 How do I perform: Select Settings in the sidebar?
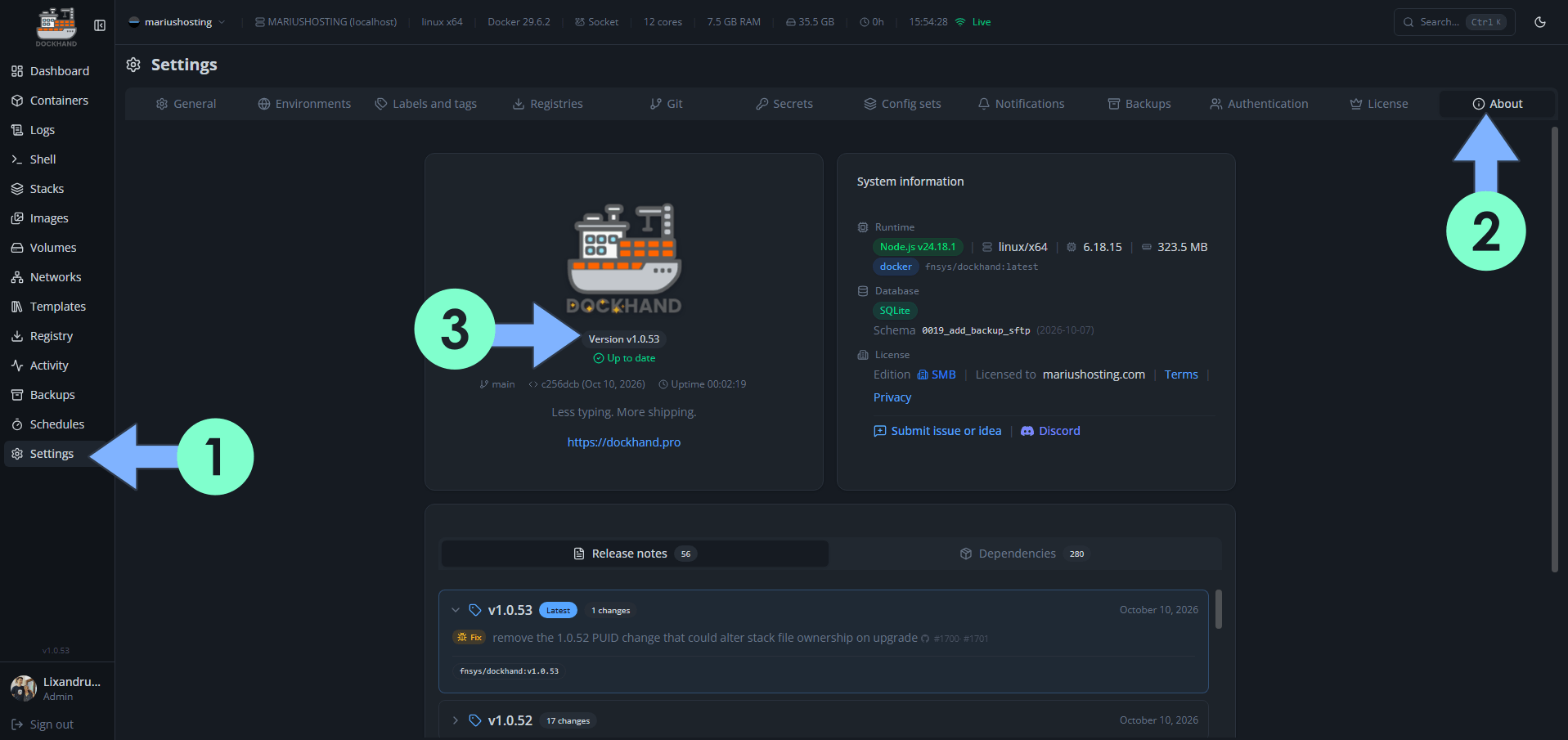coord(57,454)
